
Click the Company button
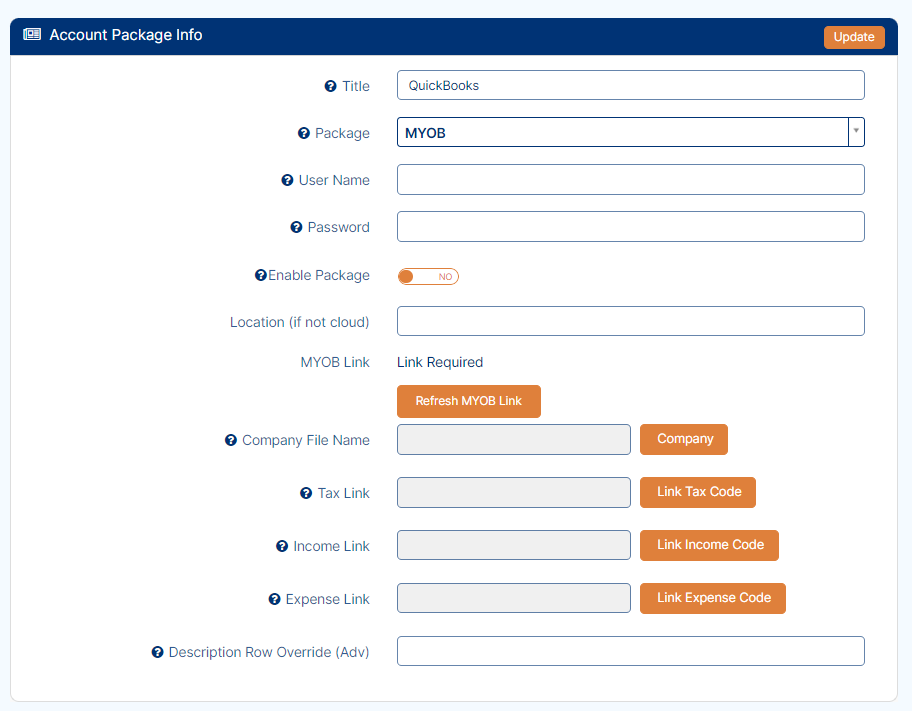click(684, 439)
